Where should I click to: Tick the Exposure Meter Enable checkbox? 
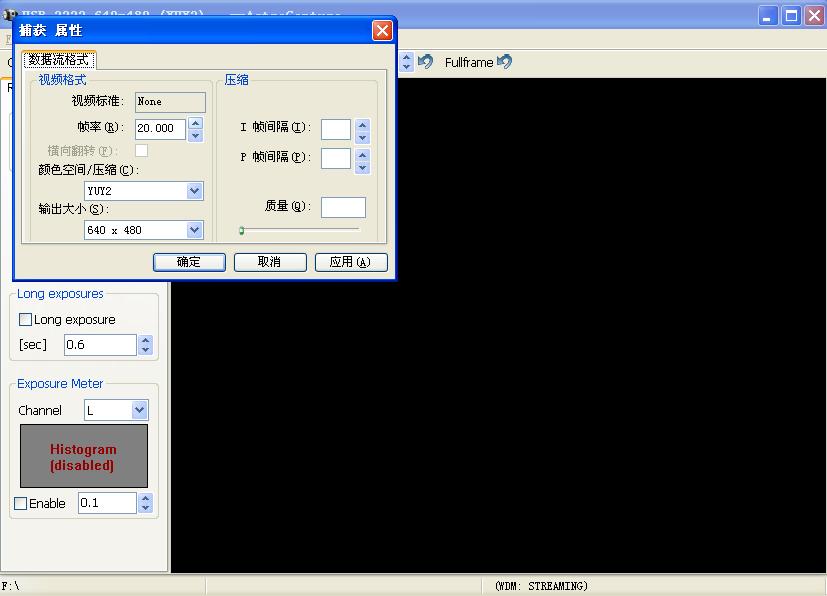coord(21,503)
